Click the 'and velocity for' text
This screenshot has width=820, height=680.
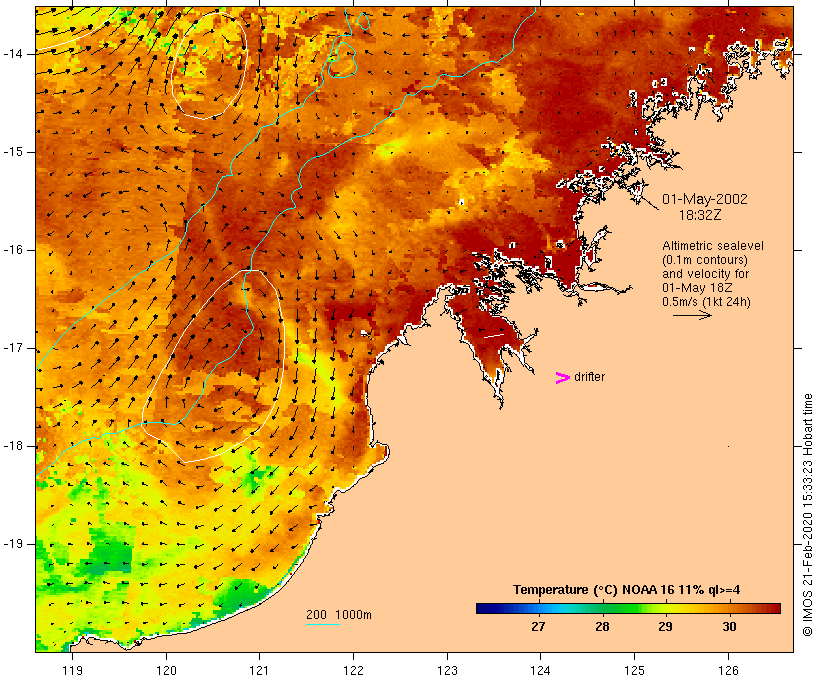[x=705, y=274]
